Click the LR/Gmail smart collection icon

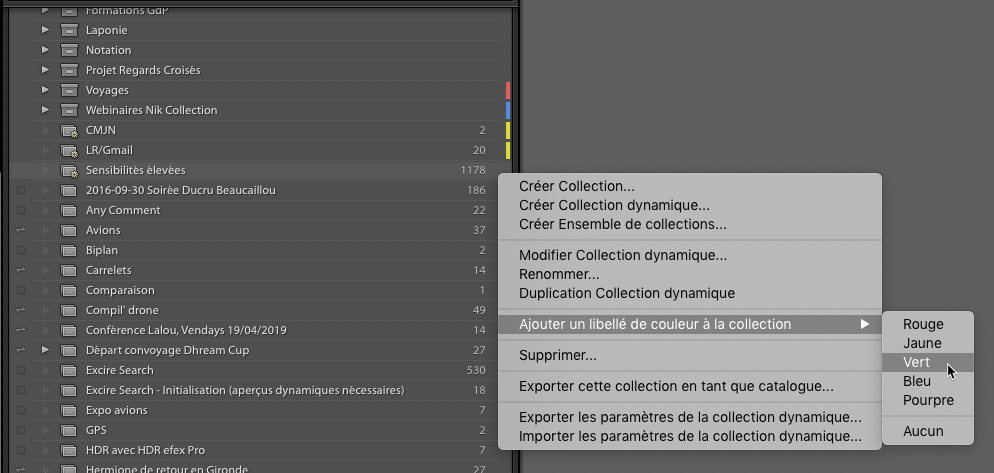pos(68,150)
